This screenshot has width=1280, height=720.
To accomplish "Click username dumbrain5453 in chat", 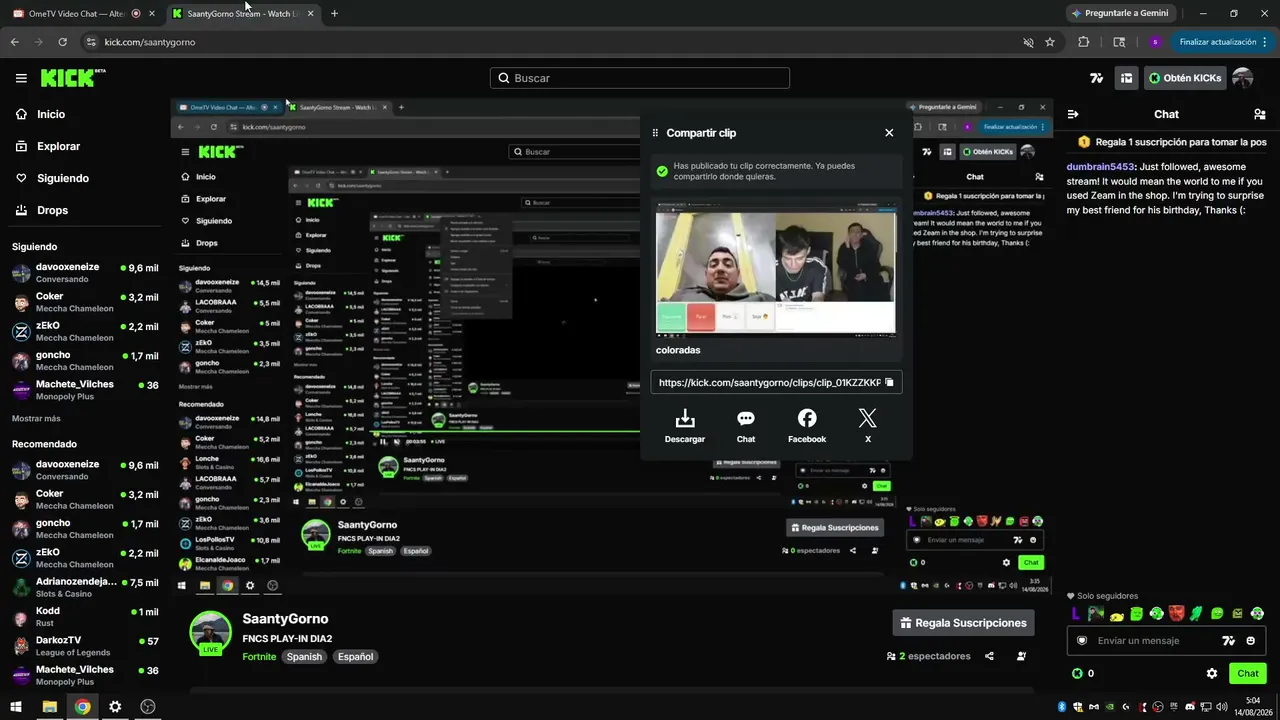I will (x=1101, y=167).
